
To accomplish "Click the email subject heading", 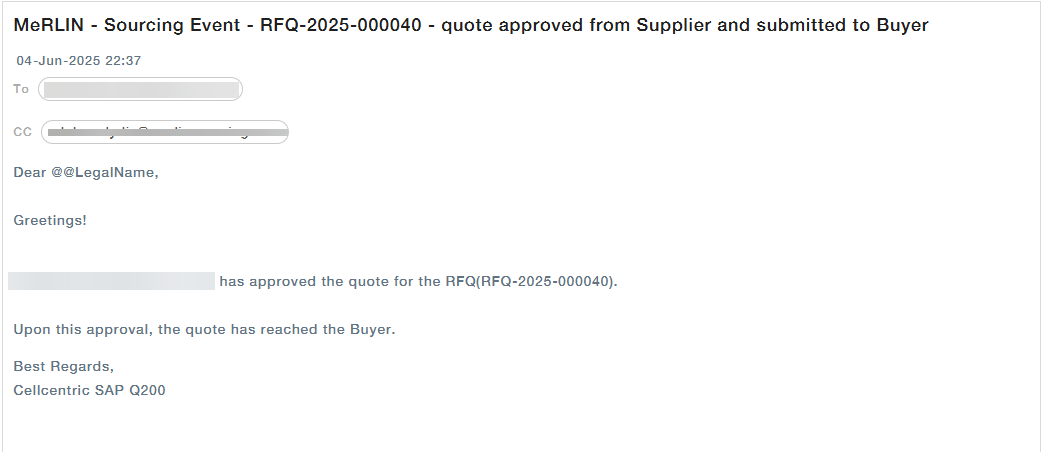I will click(470, 26).
